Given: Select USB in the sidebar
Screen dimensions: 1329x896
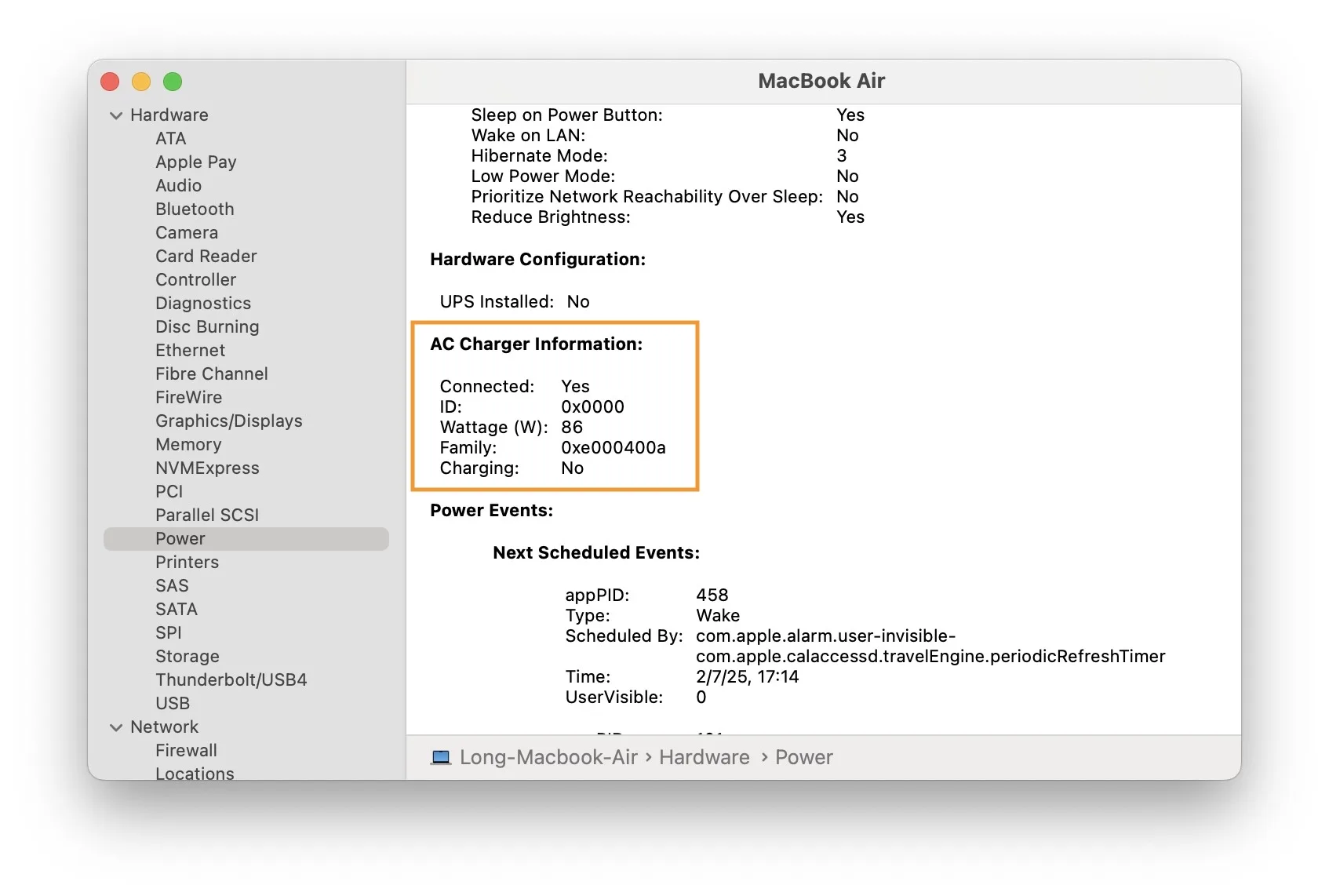Looking at the screenshot, I should pyautogui.click(x=173, y=704).
